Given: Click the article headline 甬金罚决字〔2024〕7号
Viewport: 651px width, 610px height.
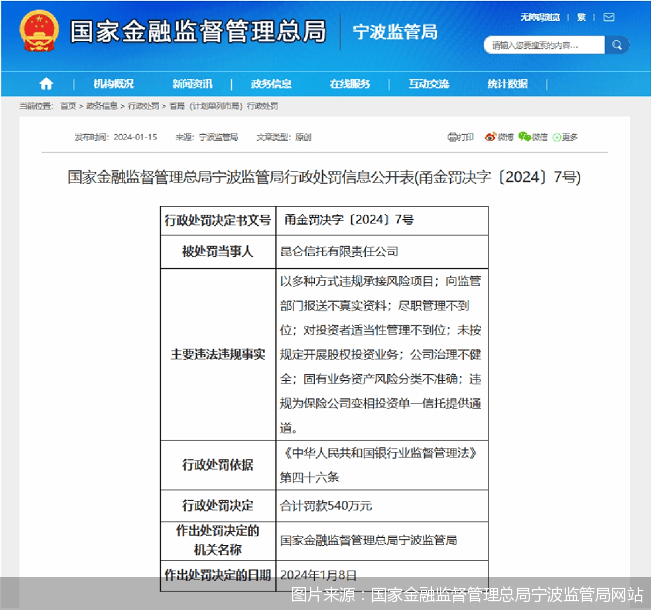Looking at the screenshot, I should [324, 177].
